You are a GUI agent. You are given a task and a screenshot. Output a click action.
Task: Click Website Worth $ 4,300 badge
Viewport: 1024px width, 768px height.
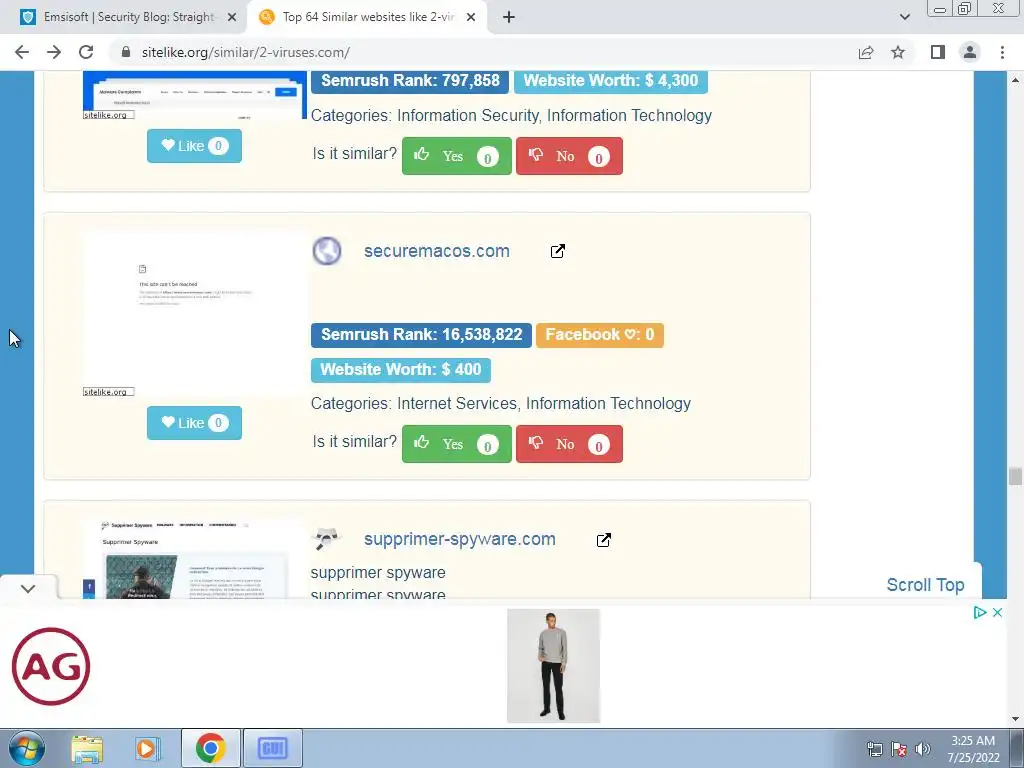point(611,81)
